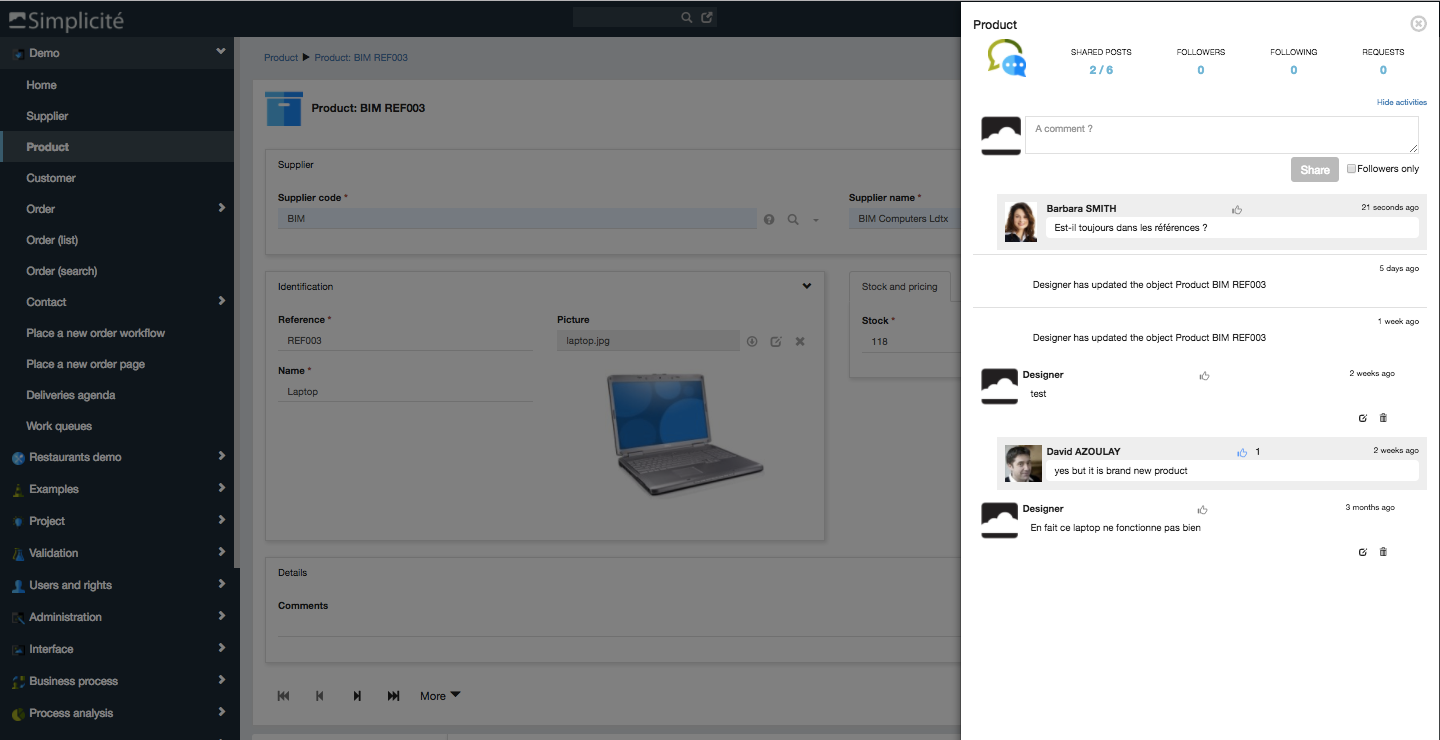
Task: Open Work queues menu item
Action: click(x=59, y=426)
